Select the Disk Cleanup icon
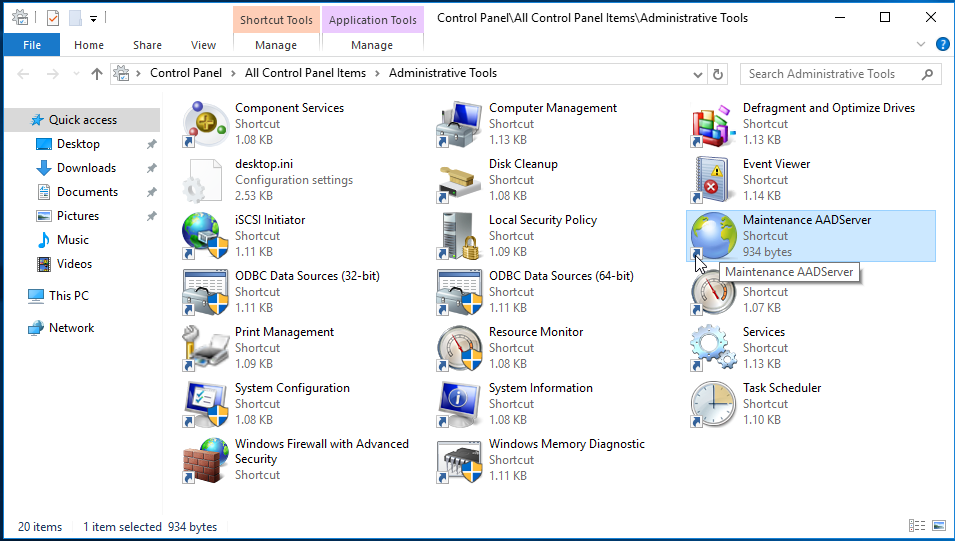 (460, 180)
